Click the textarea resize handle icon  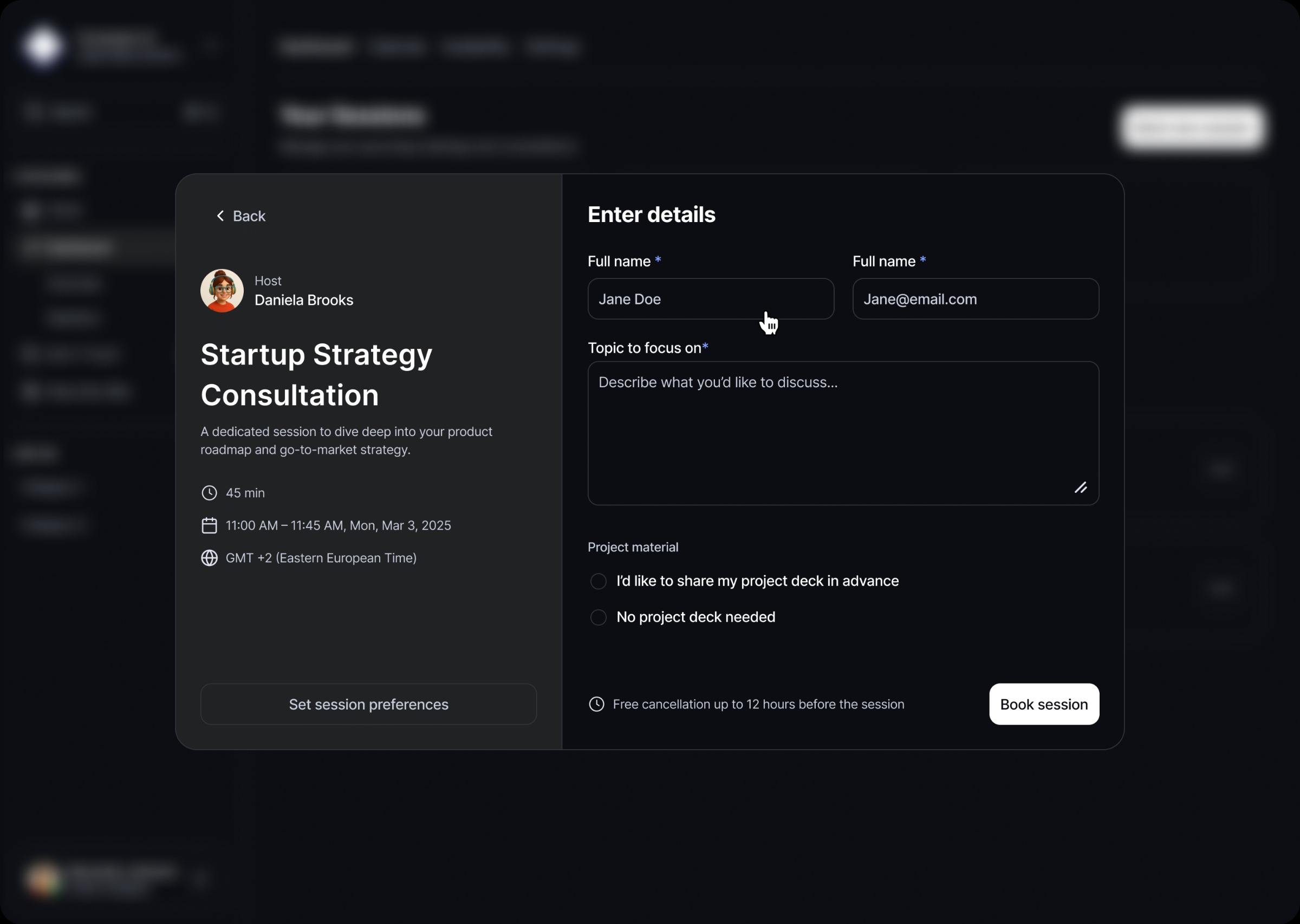click(1081, 487)
